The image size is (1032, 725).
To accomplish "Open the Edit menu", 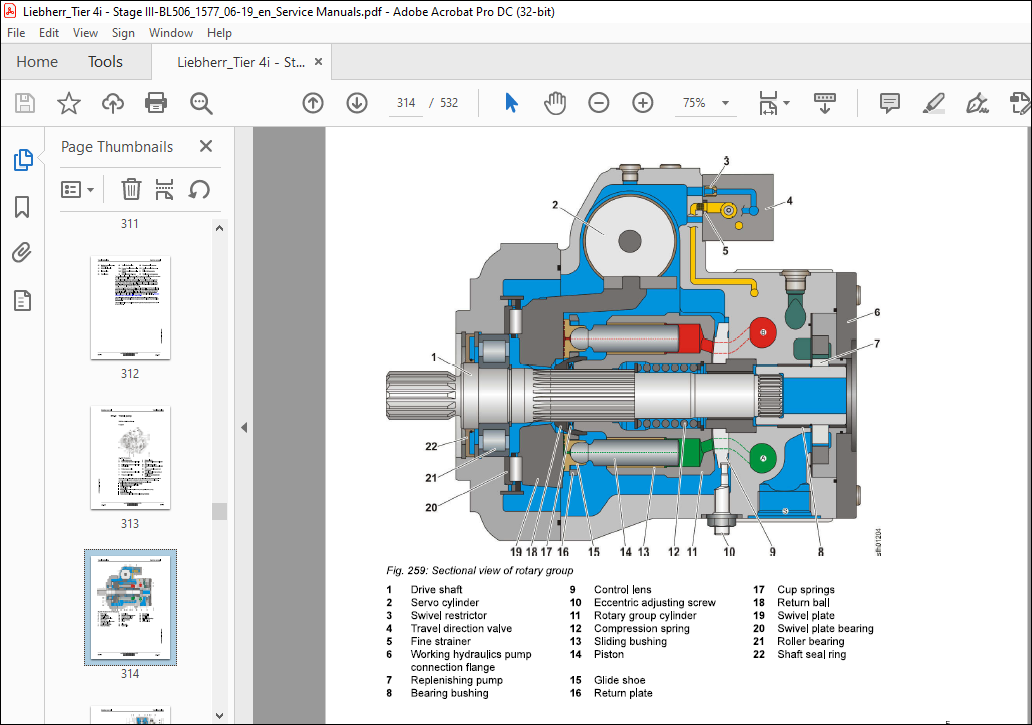I will (x=49, y=33).
